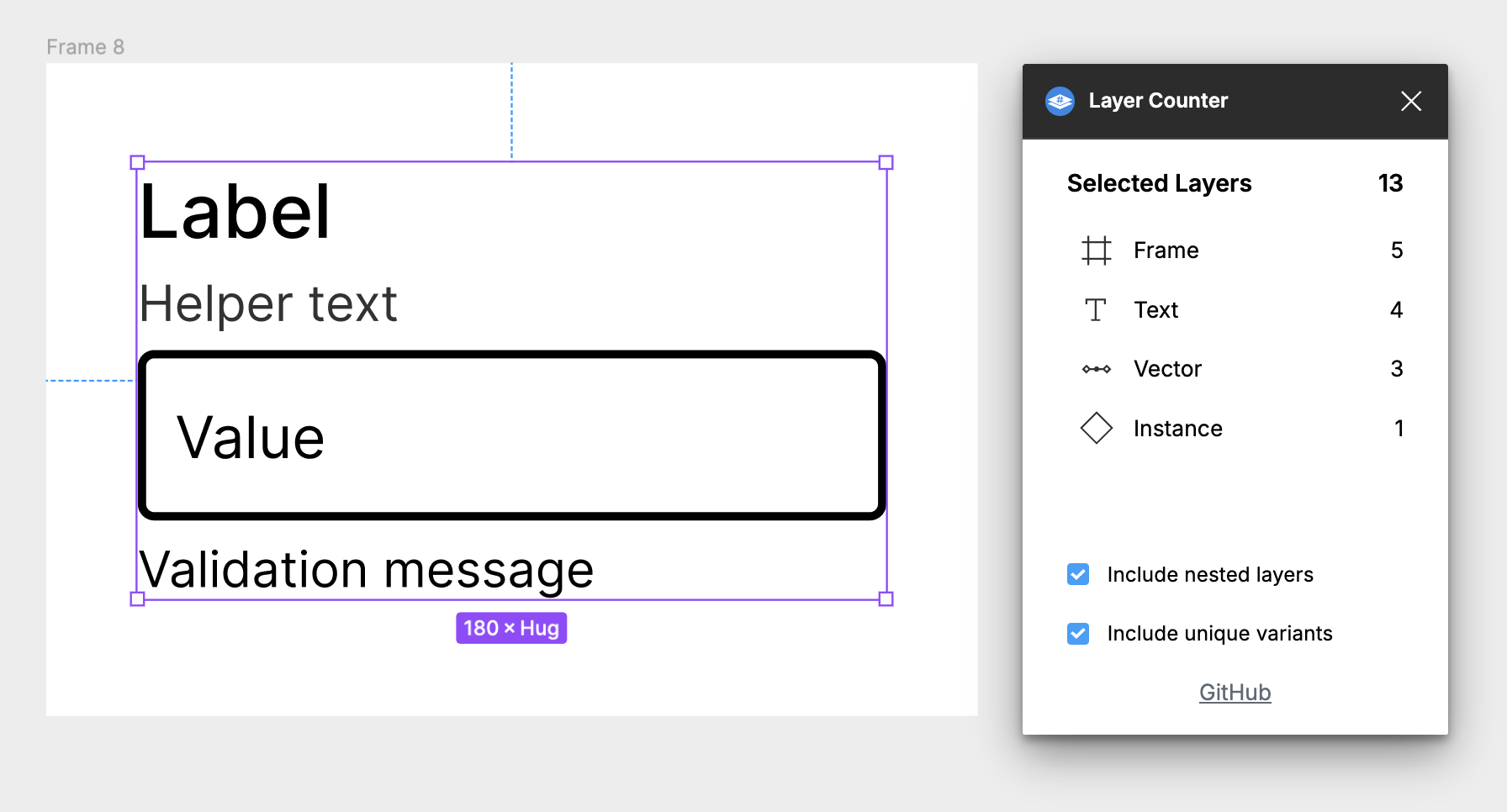Select the Selected Layers header row
This screenshot has height=812, width=1507.
coord(1159,182)
